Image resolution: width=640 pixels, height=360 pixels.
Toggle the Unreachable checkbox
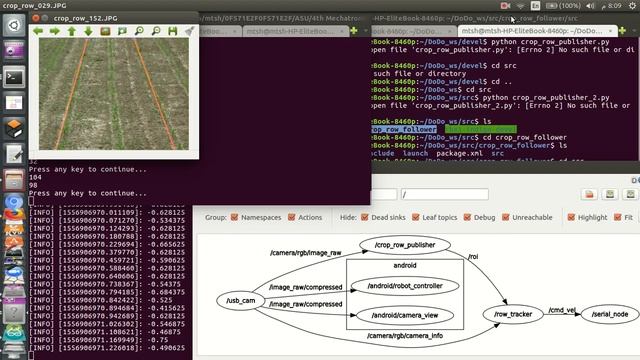pyautogui.click(x=506, y=217)
